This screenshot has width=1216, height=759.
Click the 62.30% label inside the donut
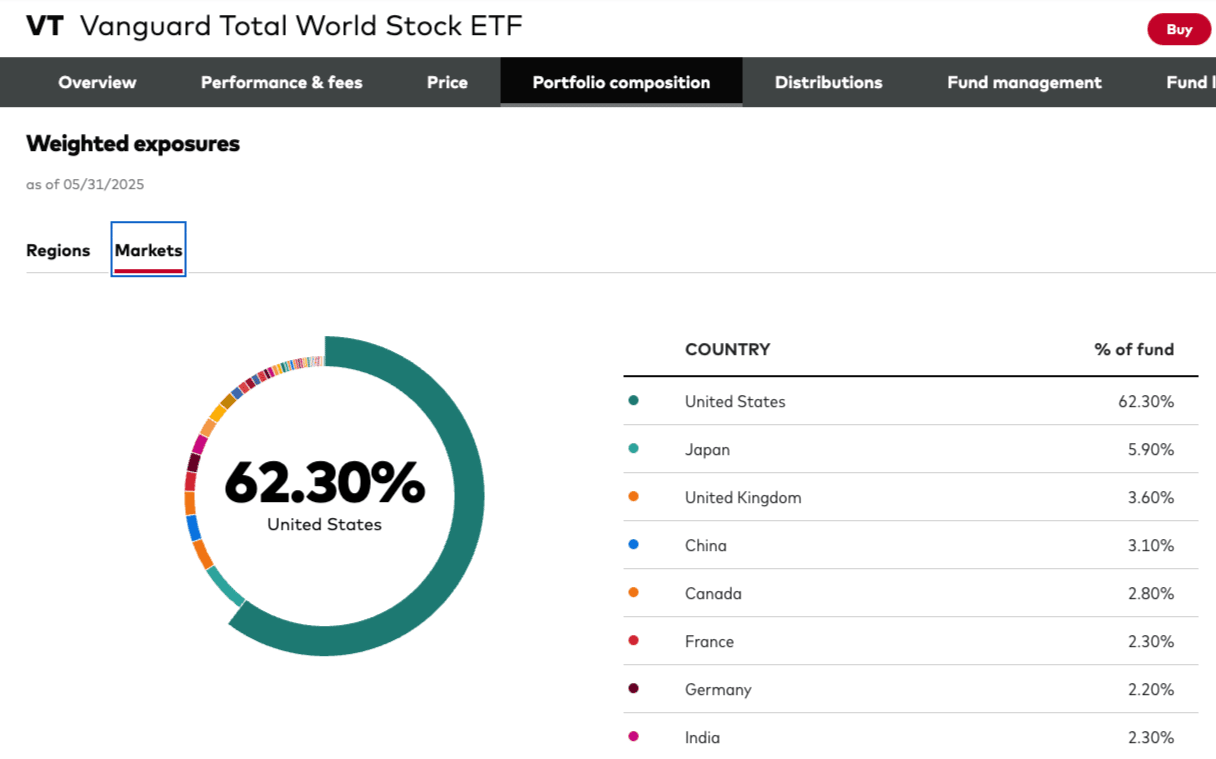tap(325, 482)
